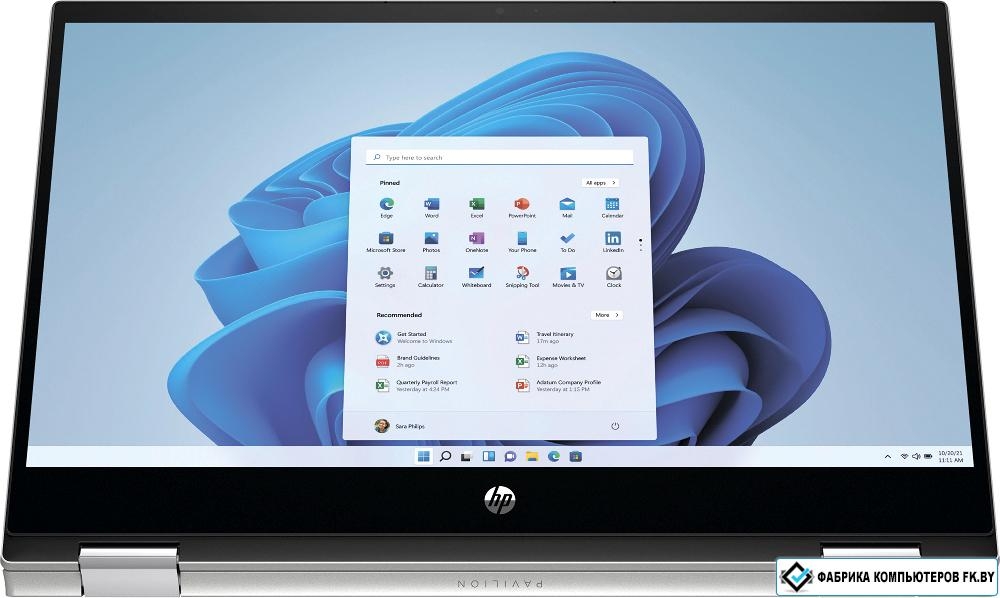This screenshot has height=598, width=1000.
Task: Open Widgets from the taskbar
Action: pyautogui.click(x=489, y=456)
